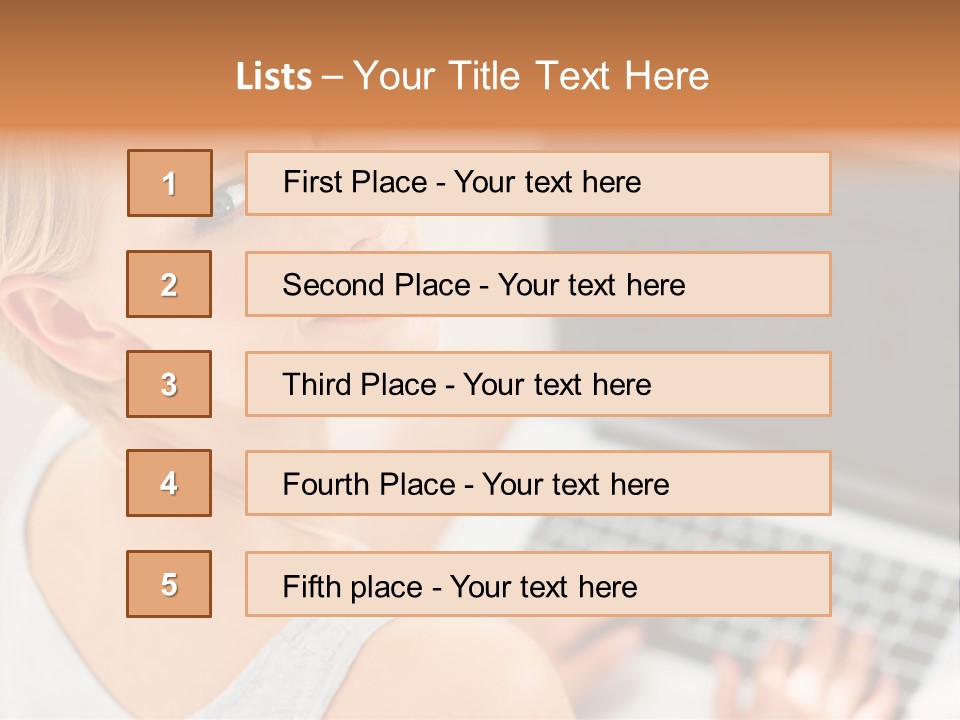Select the "Your Title Text Here" title text

(531, 76)
